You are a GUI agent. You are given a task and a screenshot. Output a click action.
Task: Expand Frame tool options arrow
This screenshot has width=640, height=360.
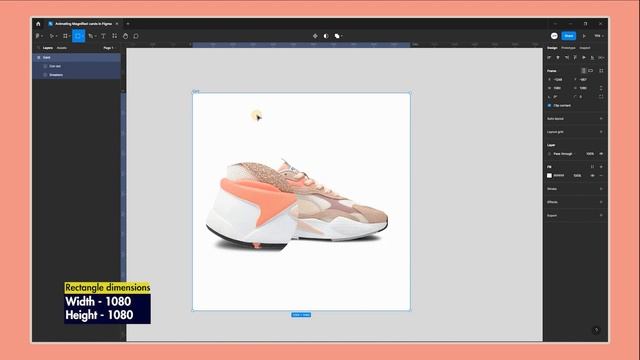(69, 36)
